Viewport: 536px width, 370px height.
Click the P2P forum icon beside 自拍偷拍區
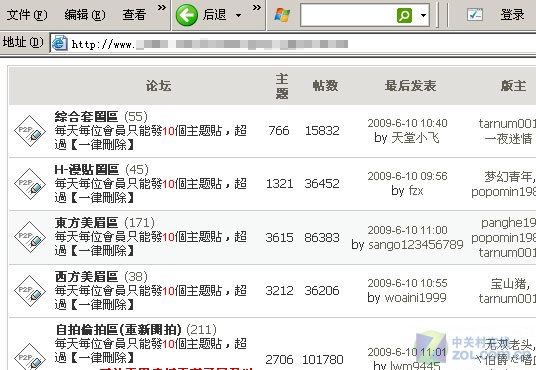(x=30, y=356)
